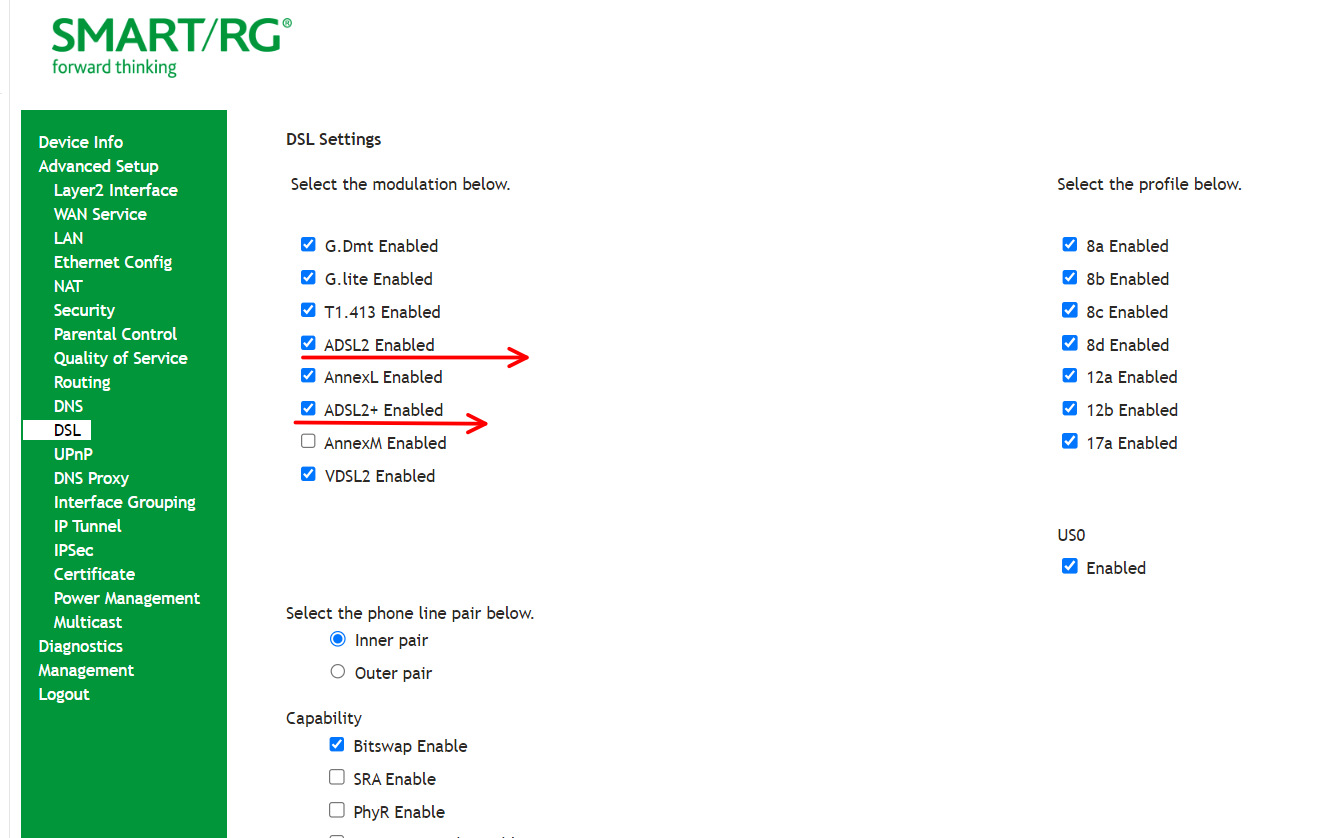The image size is (1318, 838).
Task: Enable AnnexM checkbox
Action: tap(308, 441)
